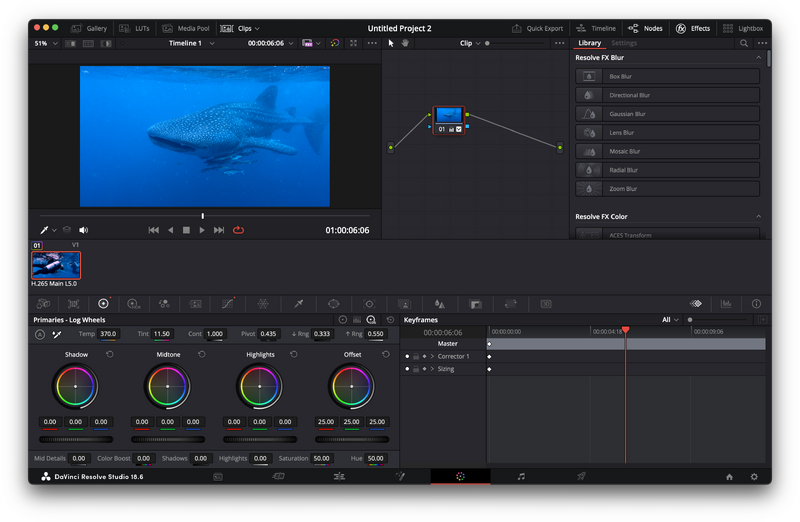Select the H.265 clip thumbnail
This screenshot has width=800, height=522.
(56, 264)
